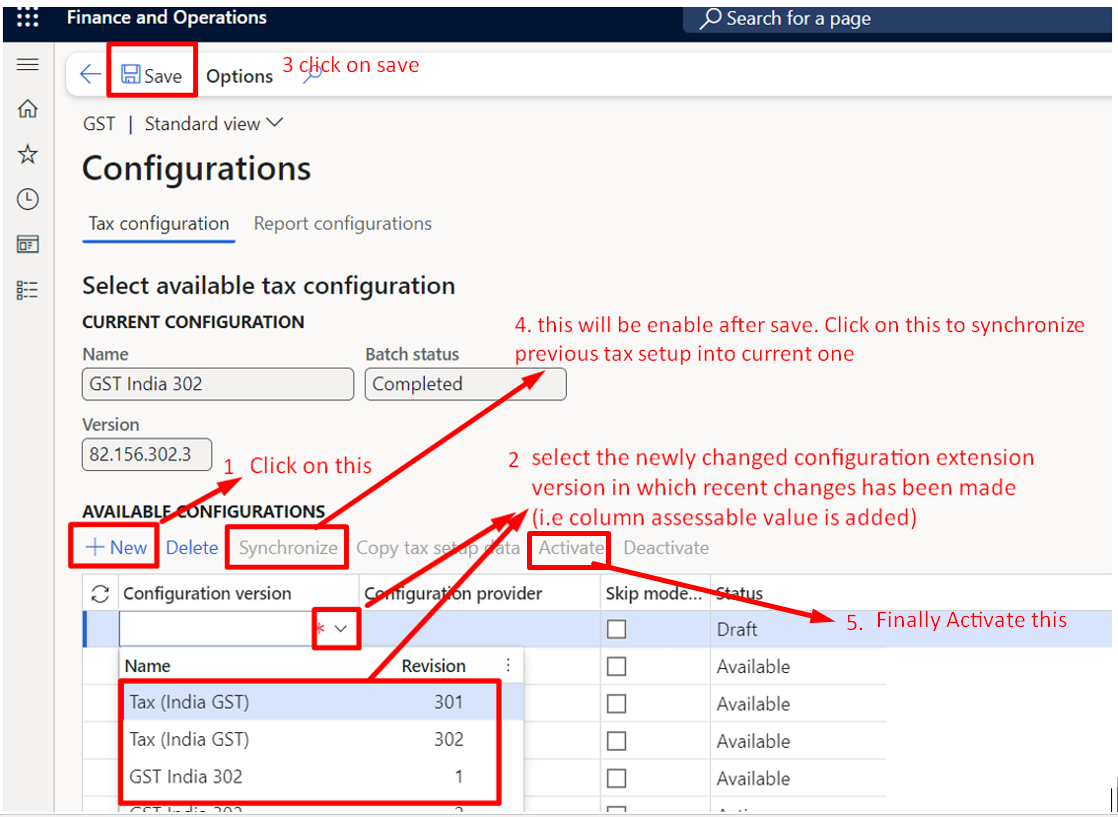Click the Search for a page box
The height and width of the screenshot is (817, 1118).
coord(900,19)
